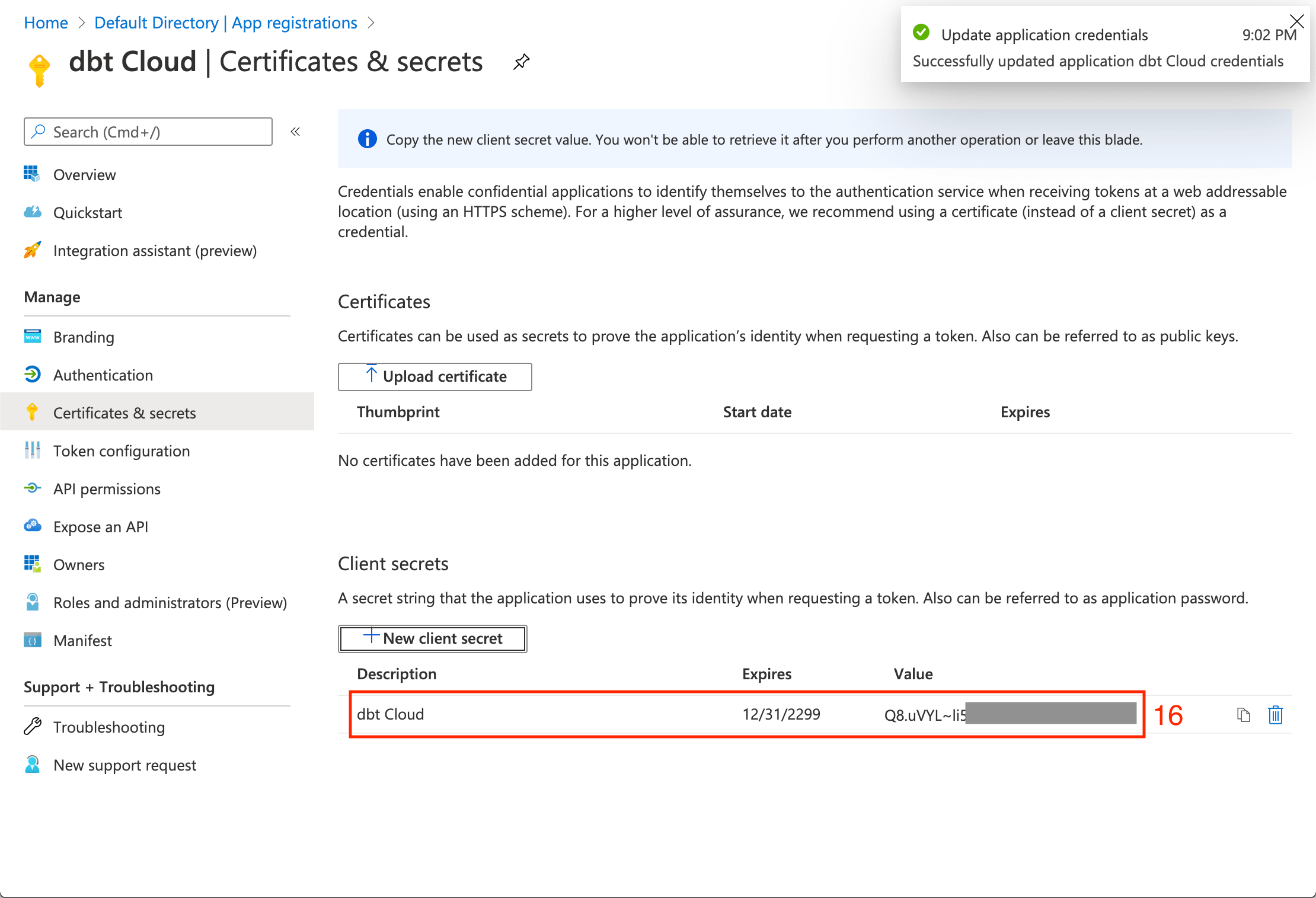
Task: Open Quickstart from the sidebar
Action: pyautogui.click(x=88, y=213)
